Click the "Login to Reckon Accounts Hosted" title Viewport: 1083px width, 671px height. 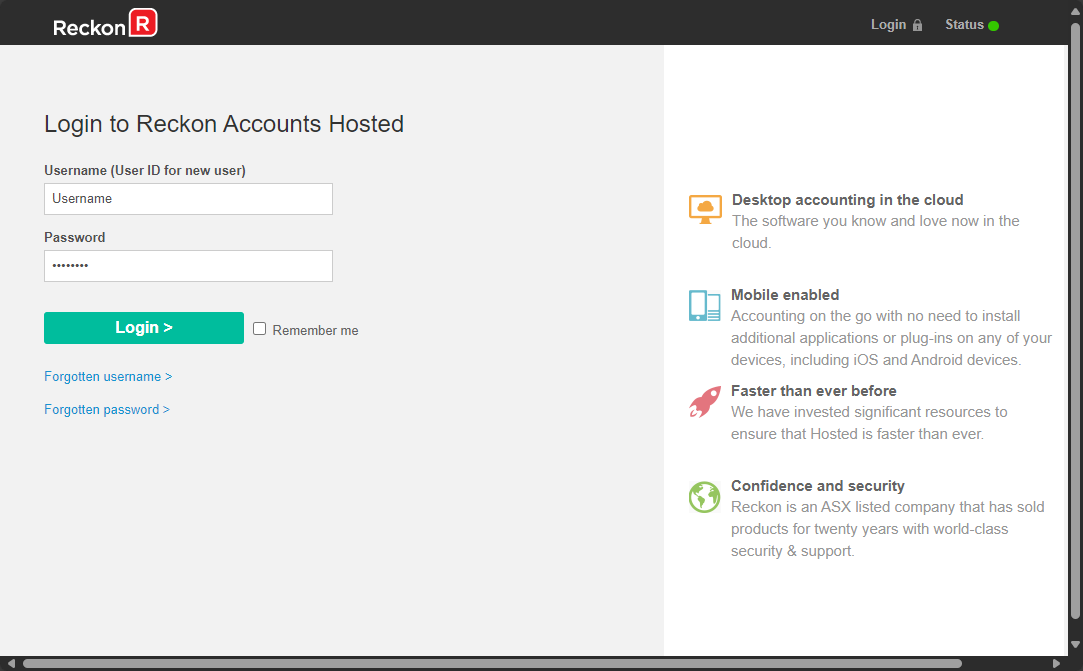(x=224, y=124)
